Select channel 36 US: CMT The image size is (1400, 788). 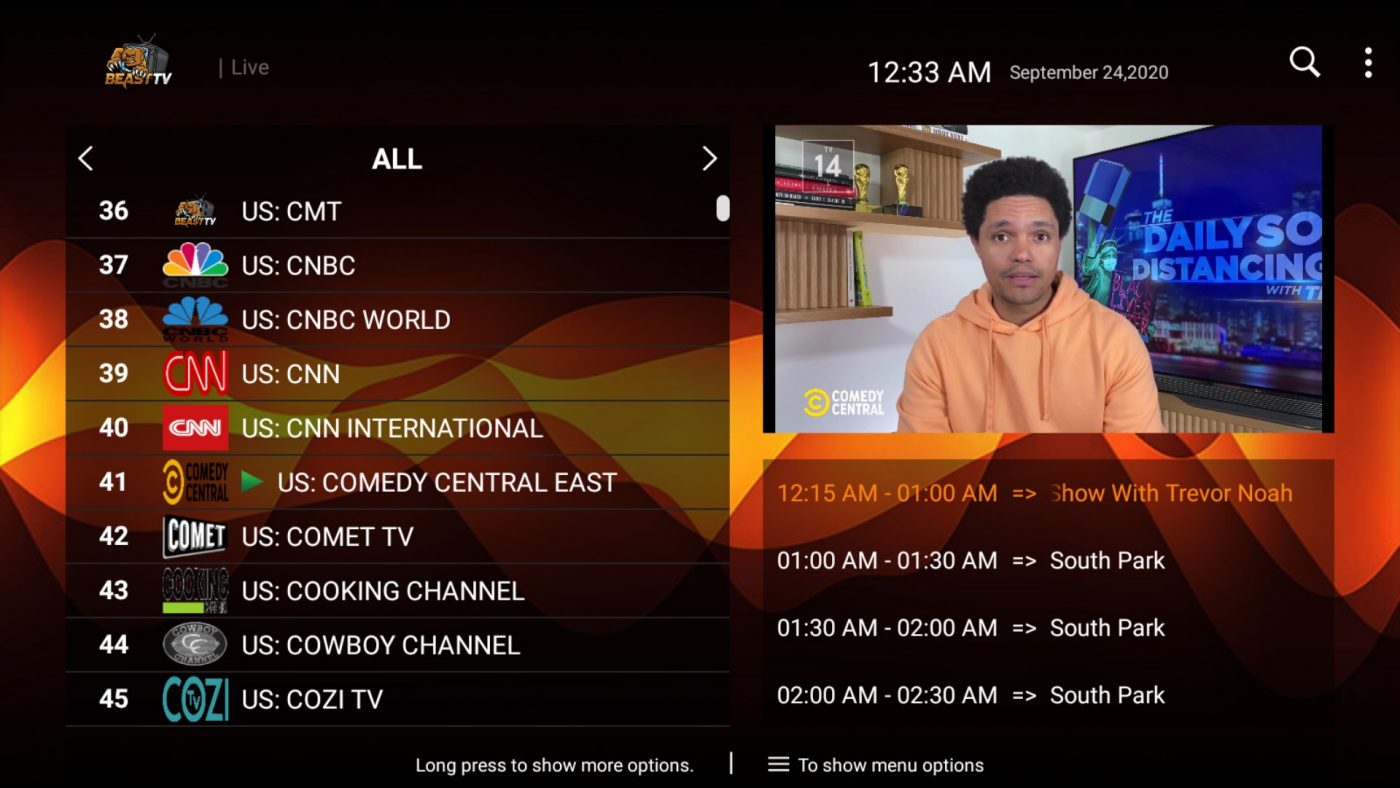(291, 211)
